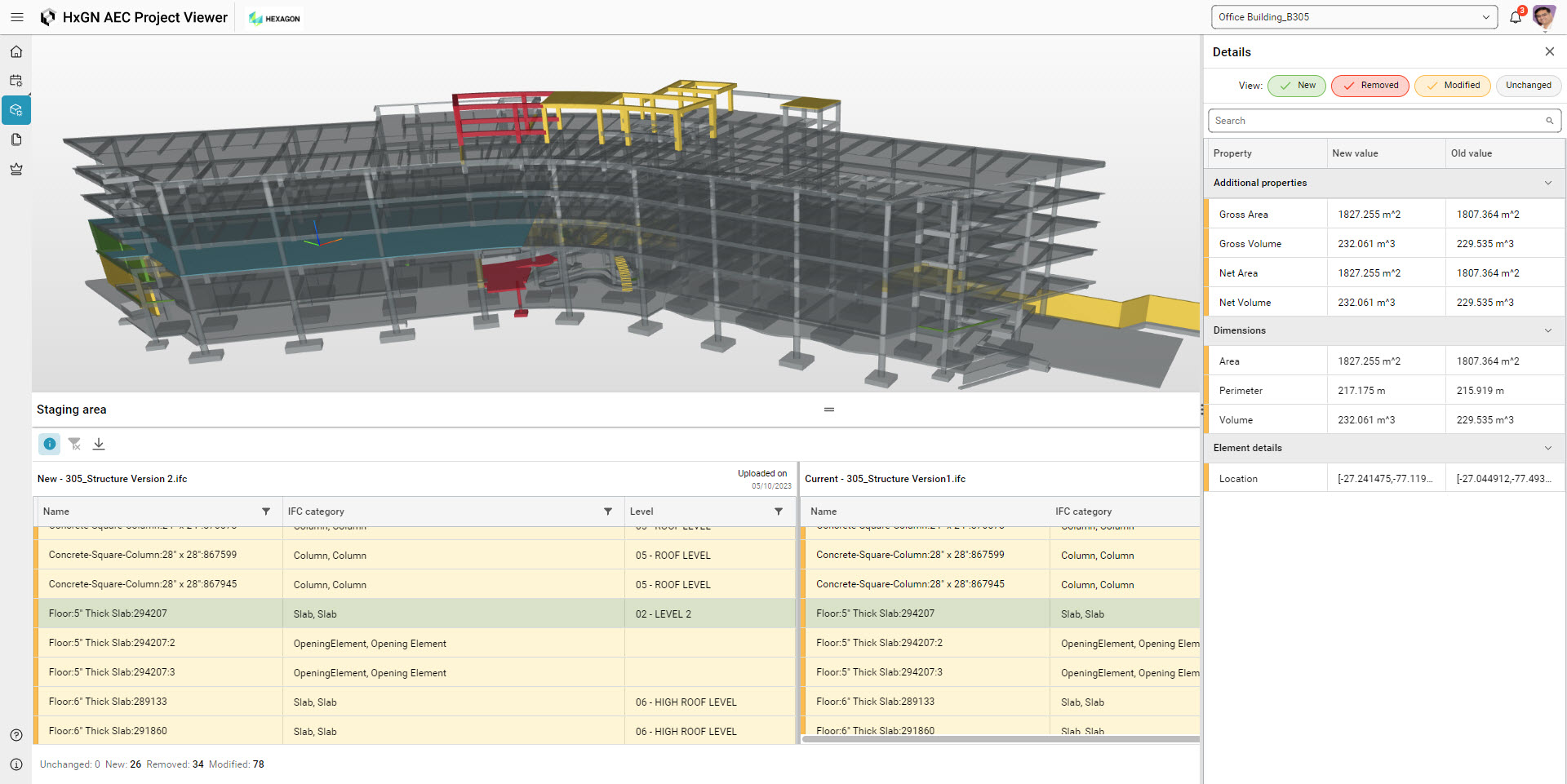Image resolution: width=1567 pixels, height=784 pixels.
Task: Toggle the Modified view filter
Action: (x=1452, y=86)
